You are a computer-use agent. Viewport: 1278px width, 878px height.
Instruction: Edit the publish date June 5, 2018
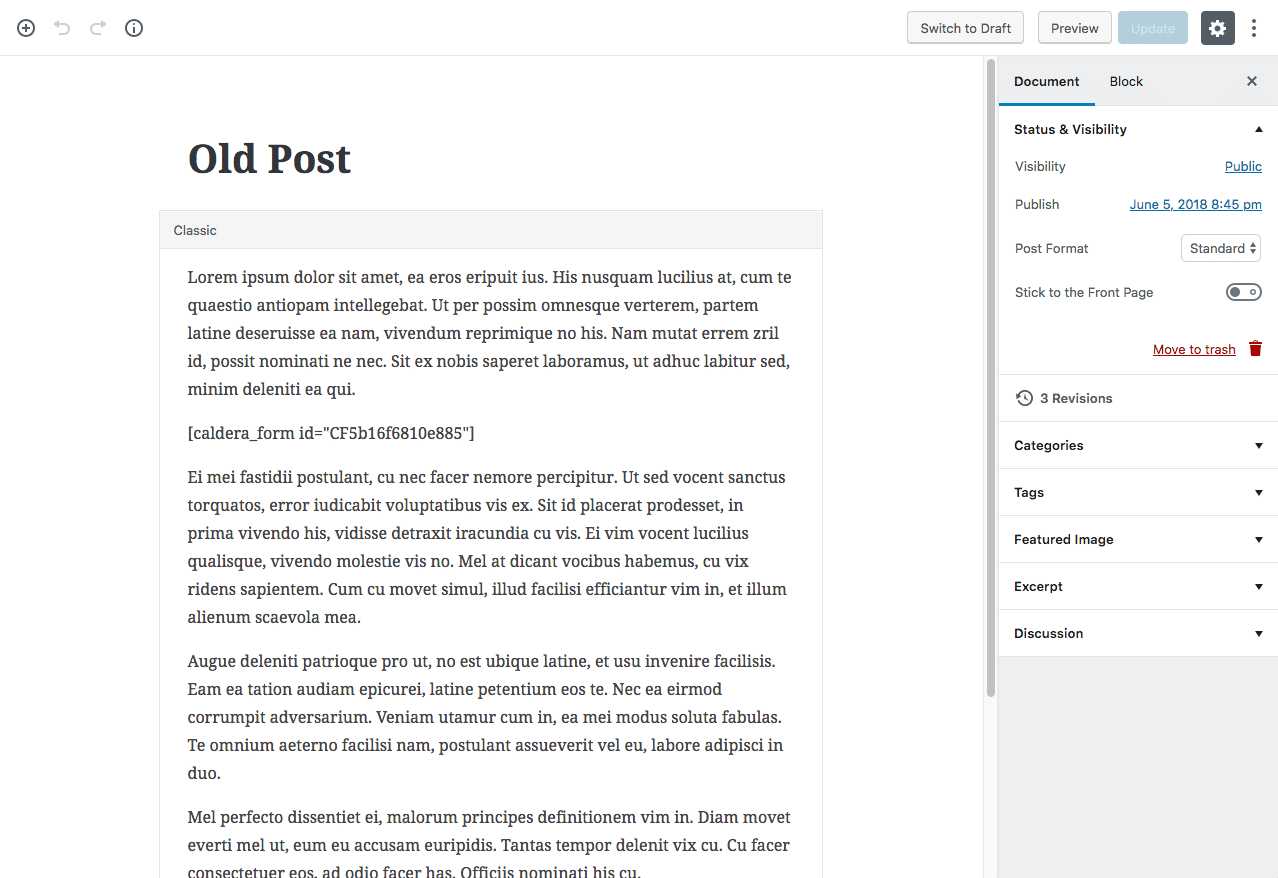(x=1196, y=204)
